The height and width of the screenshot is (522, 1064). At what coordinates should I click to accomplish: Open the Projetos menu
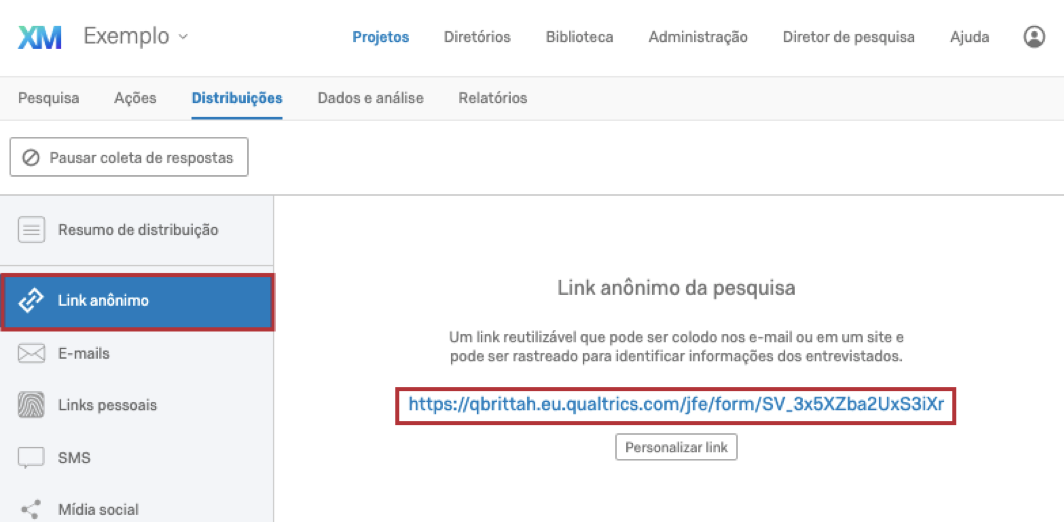click(x=381, y=37)
